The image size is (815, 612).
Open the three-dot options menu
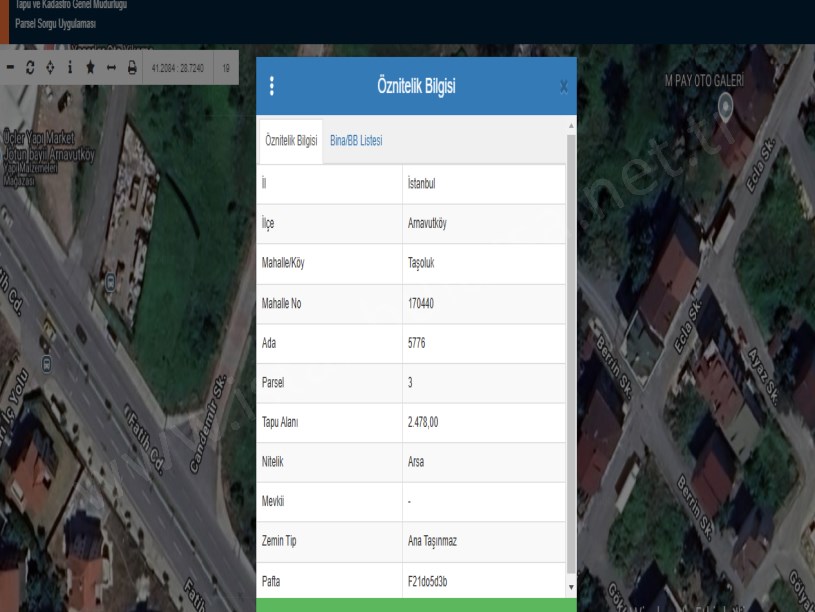coord(271,87)
